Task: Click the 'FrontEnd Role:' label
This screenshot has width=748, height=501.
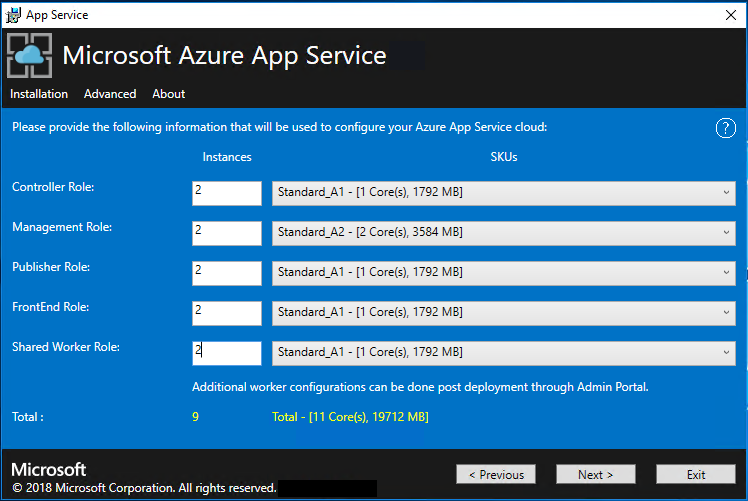Action: (51, 307)
